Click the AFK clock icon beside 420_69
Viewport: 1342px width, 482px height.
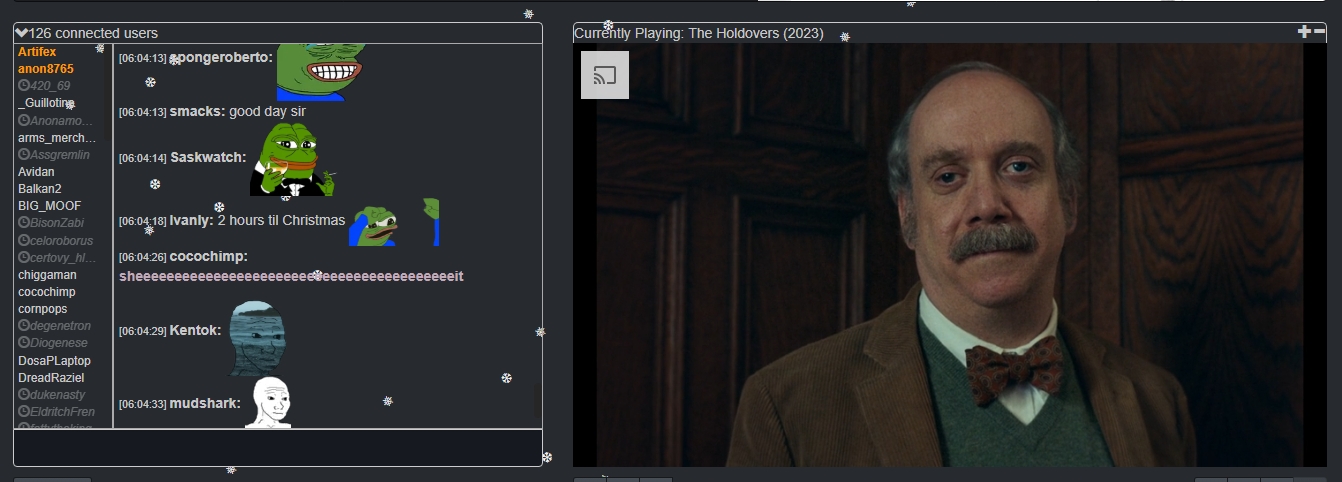pos(24,86)
